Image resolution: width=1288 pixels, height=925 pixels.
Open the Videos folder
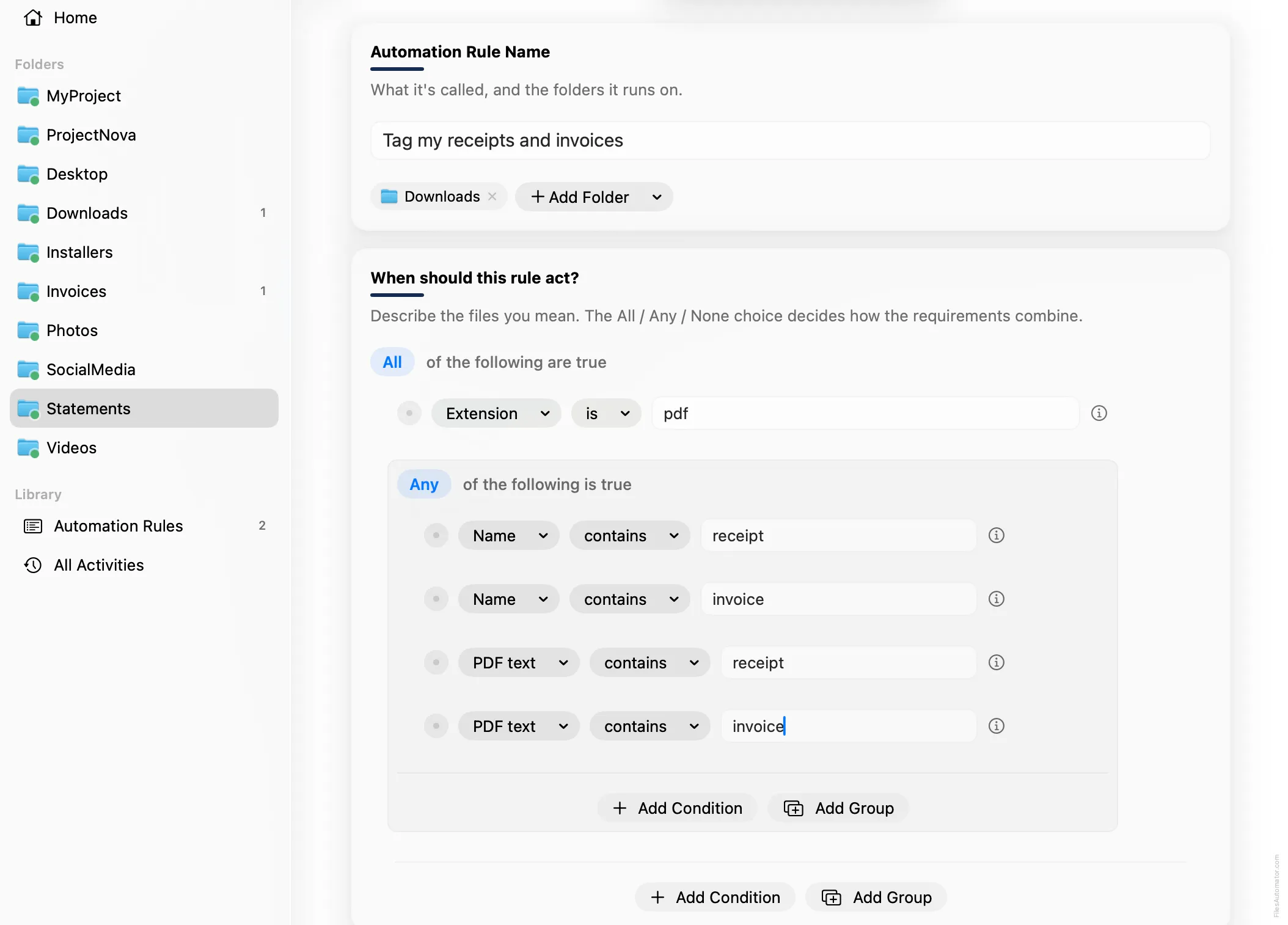[x=144, y=448]
